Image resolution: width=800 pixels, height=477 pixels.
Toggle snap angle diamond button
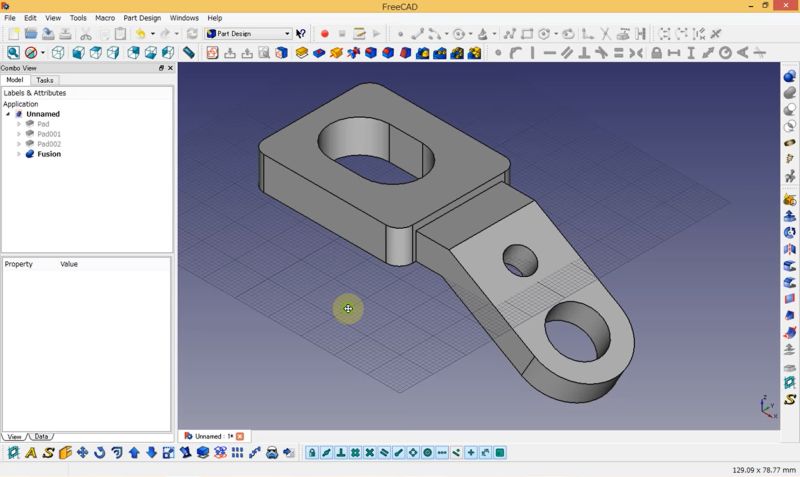413,453
